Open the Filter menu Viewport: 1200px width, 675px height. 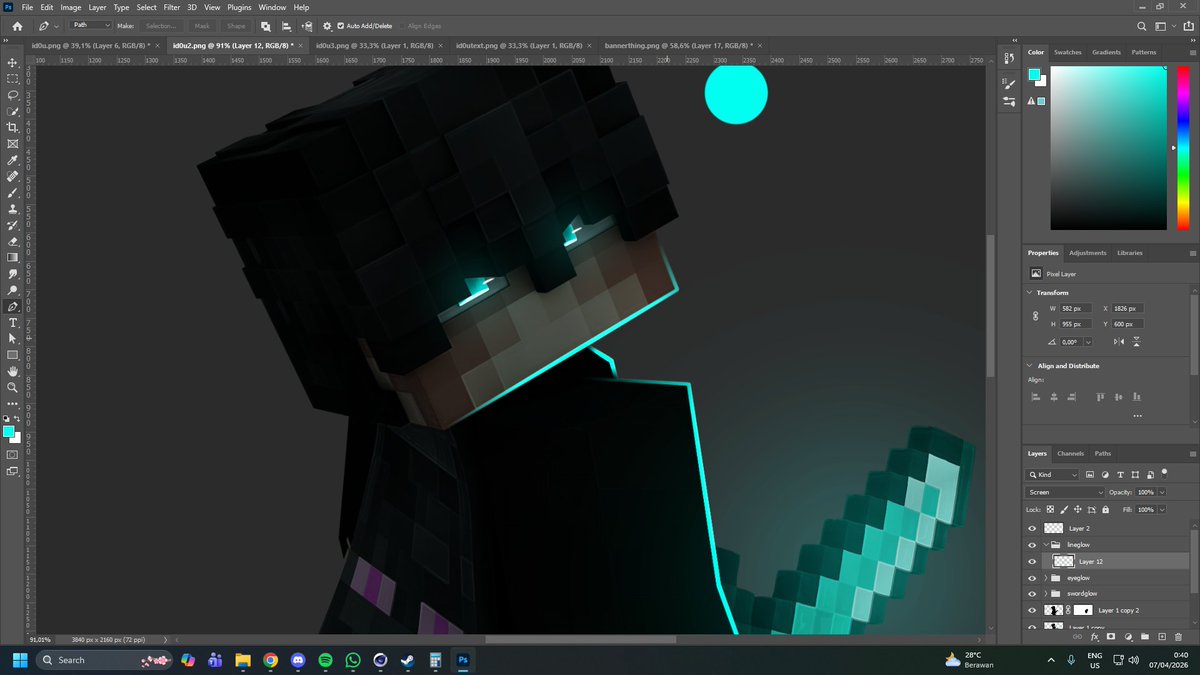172,7
